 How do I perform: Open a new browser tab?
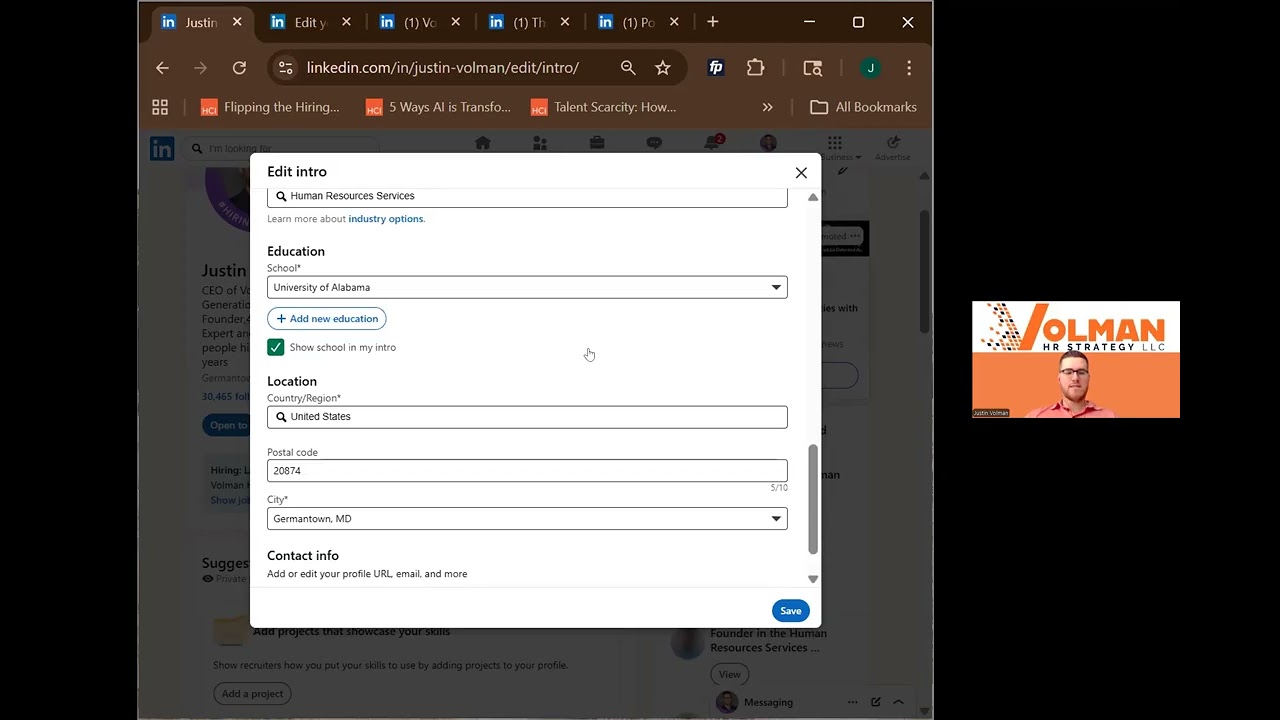click(712, 22)
